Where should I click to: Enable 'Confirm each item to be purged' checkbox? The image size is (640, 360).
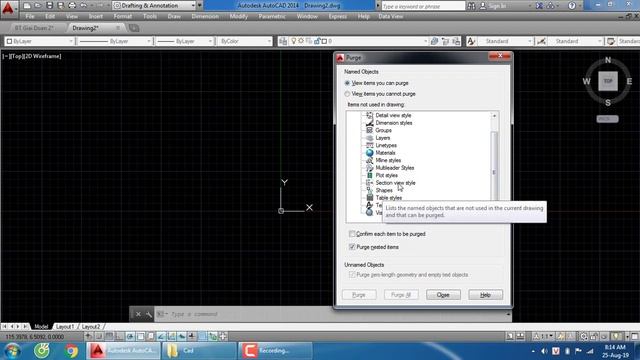[x=352, y=234]
